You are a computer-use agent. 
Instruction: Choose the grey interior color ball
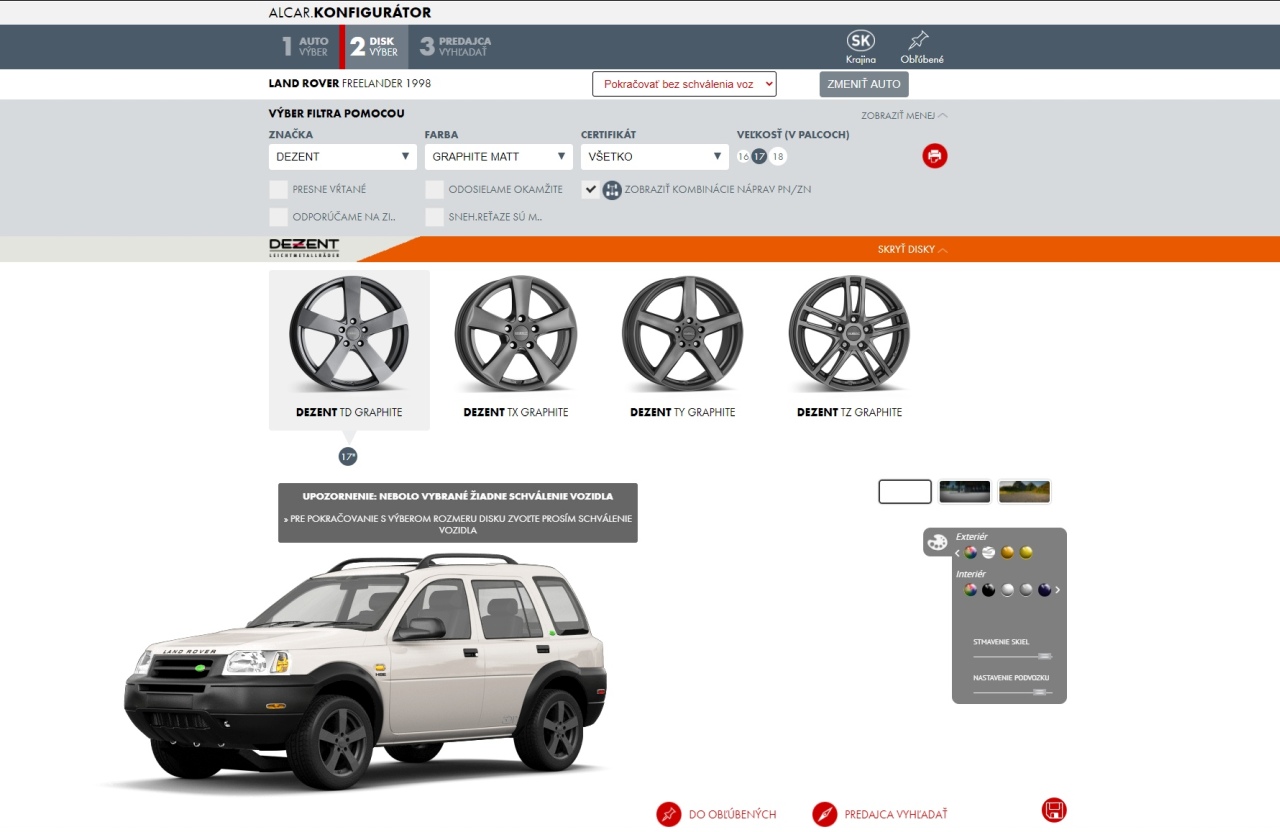pos(1026,590)
